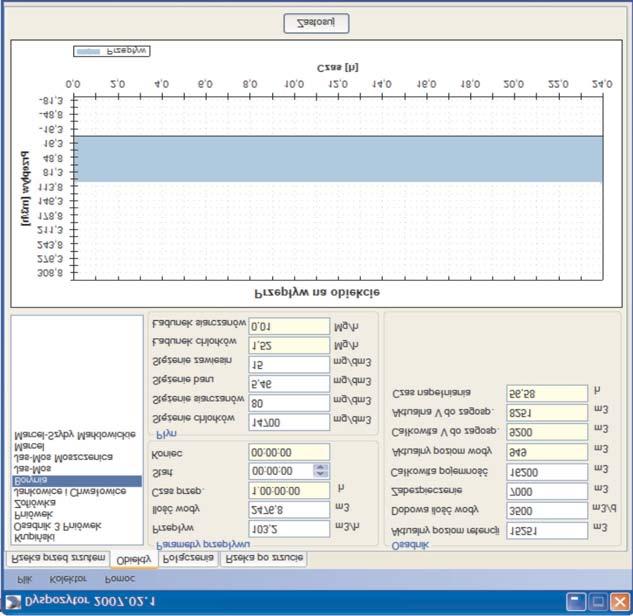
Task: Click the Parametry przepływu group label
Action: click(203, 545)
